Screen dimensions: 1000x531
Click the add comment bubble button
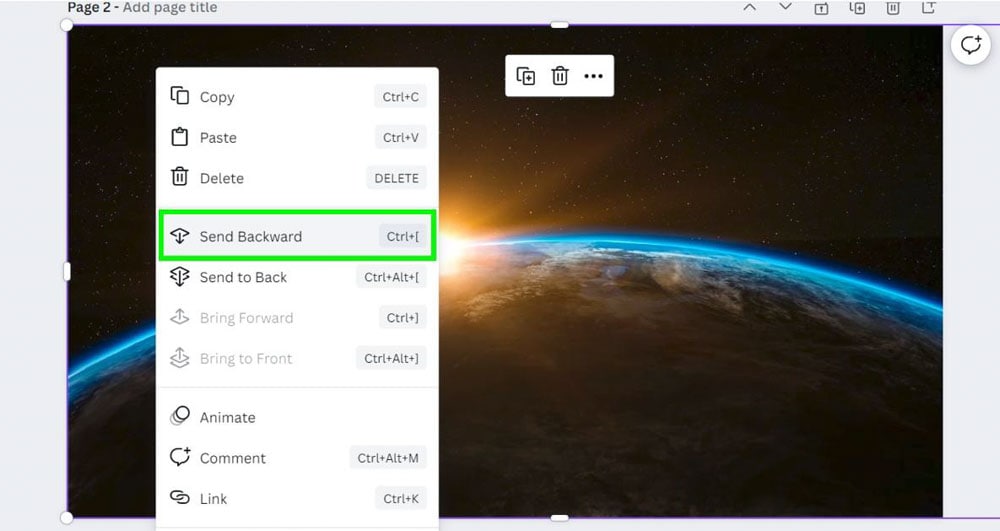(971, 45)
